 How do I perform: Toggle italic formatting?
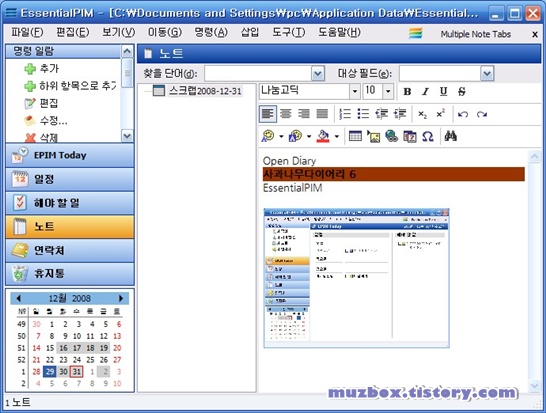coord(425,92)
